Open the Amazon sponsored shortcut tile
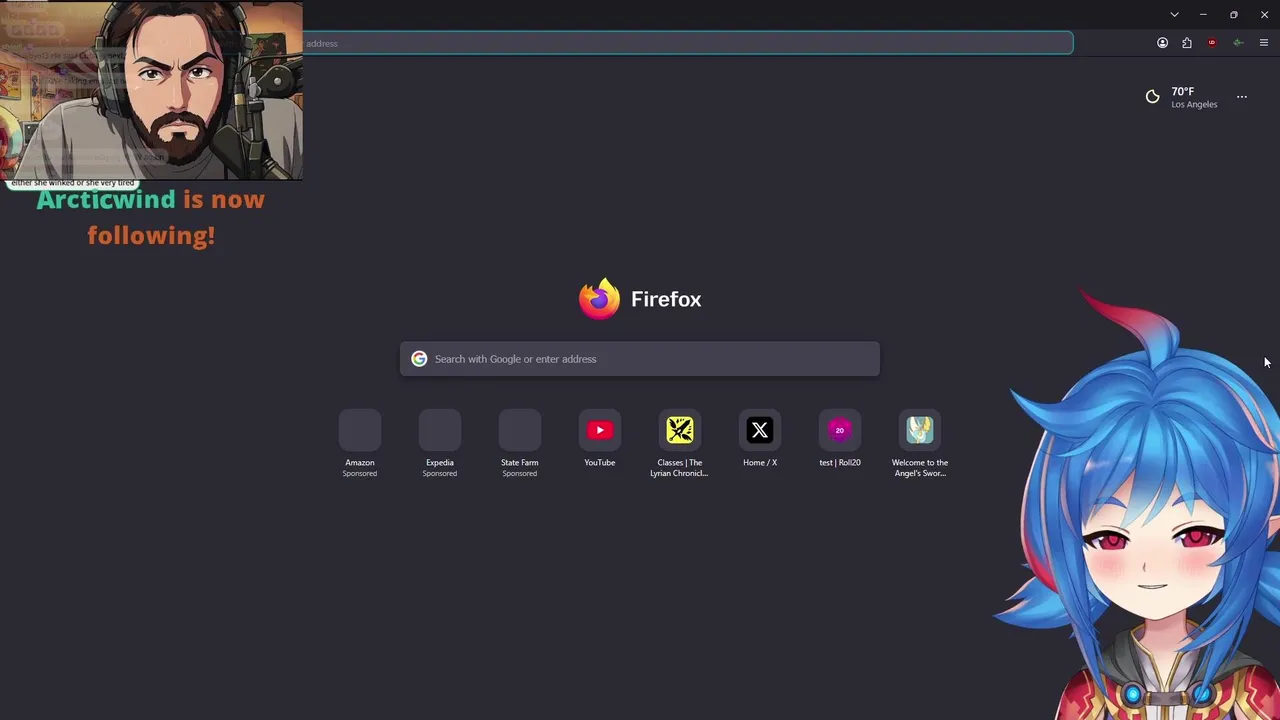Viewport: 1280px width, 720px height. [360, 430]
